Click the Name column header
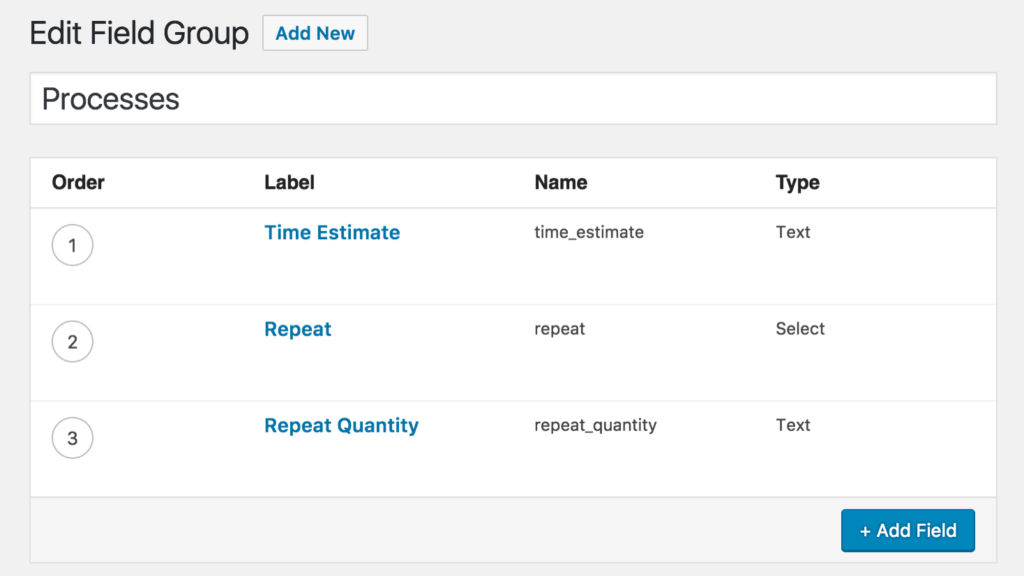1024x576 pixels. point(561,182)
